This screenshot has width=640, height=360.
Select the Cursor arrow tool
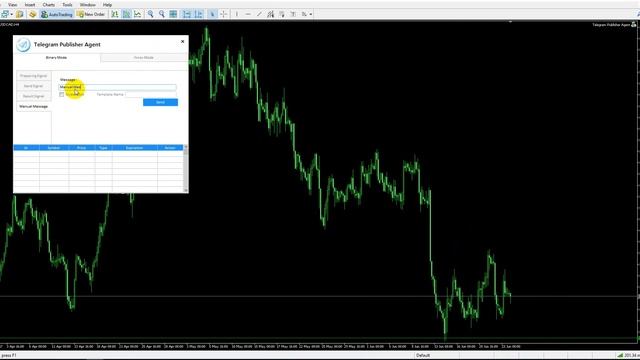[212, 14]
